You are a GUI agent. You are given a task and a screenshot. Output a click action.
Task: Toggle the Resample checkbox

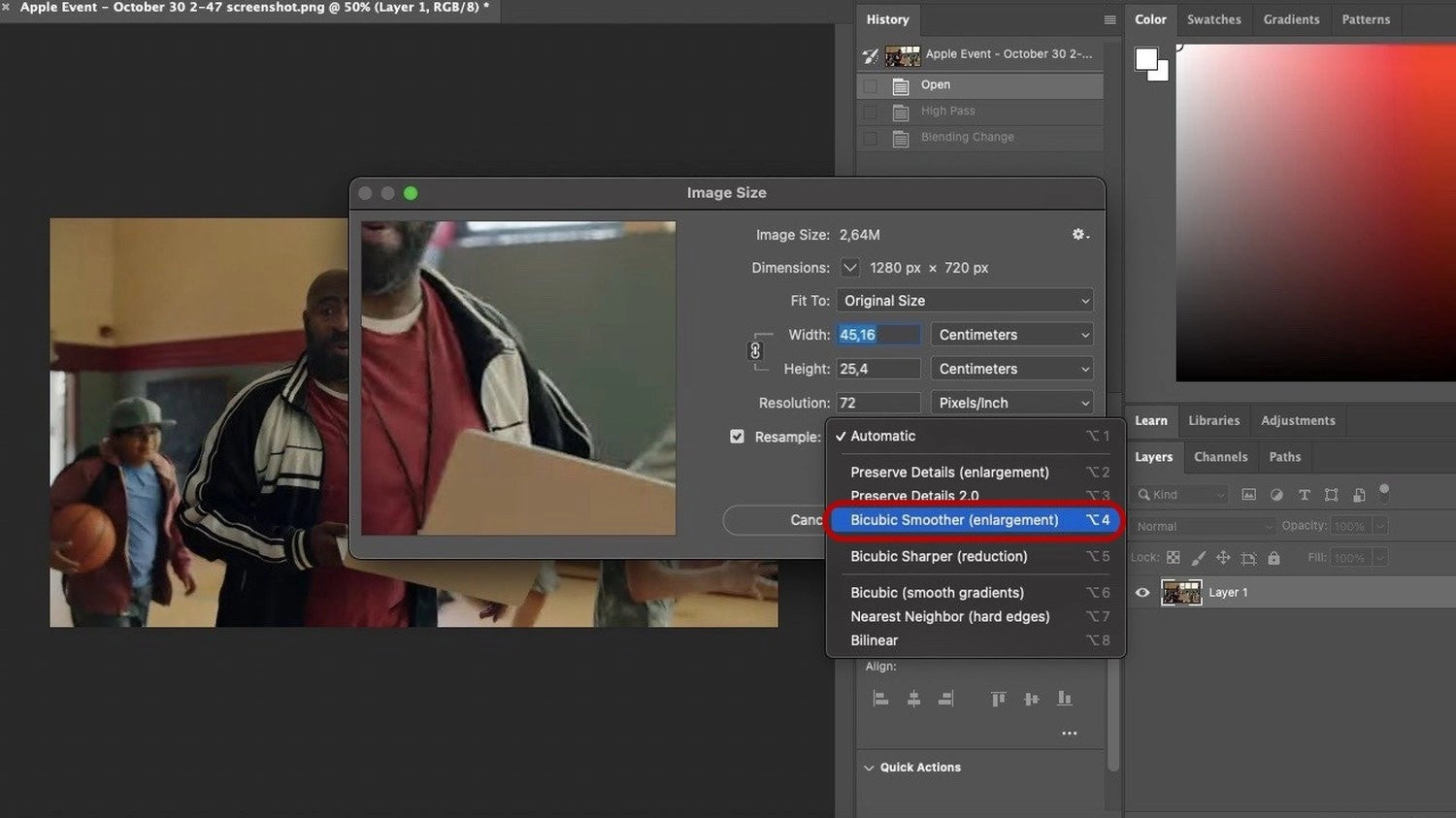(x=737, y=437)
